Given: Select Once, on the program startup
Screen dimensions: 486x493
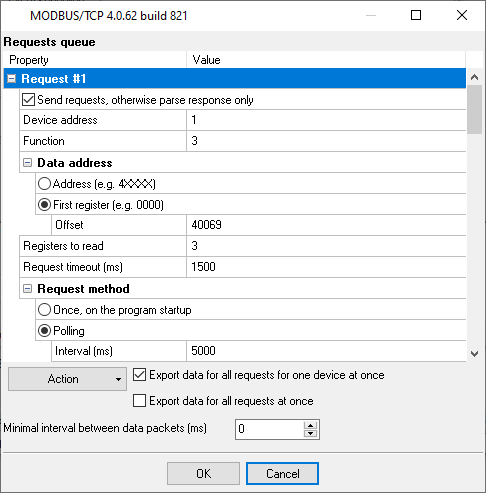Looking at the screenshot, I should point(44,310).
